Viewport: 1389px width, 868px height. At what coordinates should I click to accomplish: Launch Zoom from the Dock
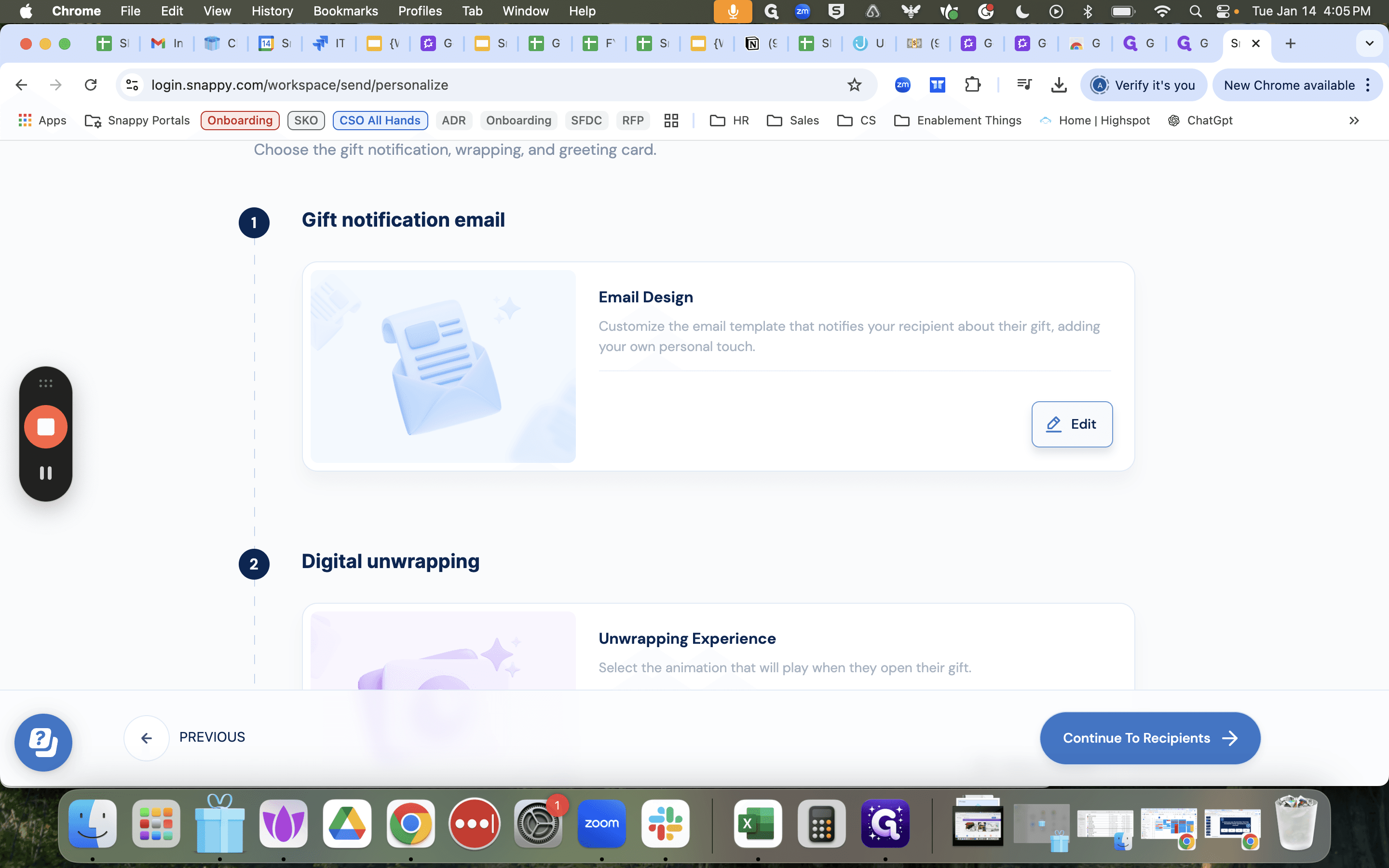[x=601, y=823]
